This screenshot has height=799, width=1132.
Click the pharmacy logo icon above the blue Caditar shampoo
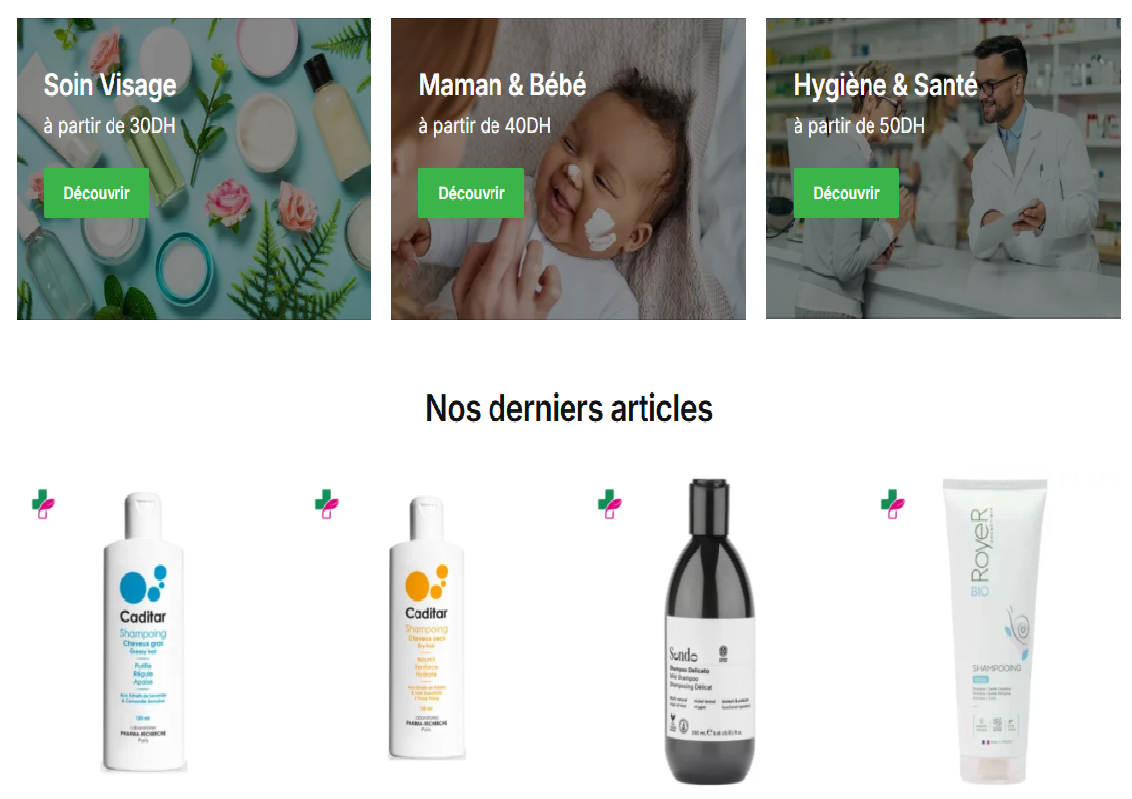point(43,504)
